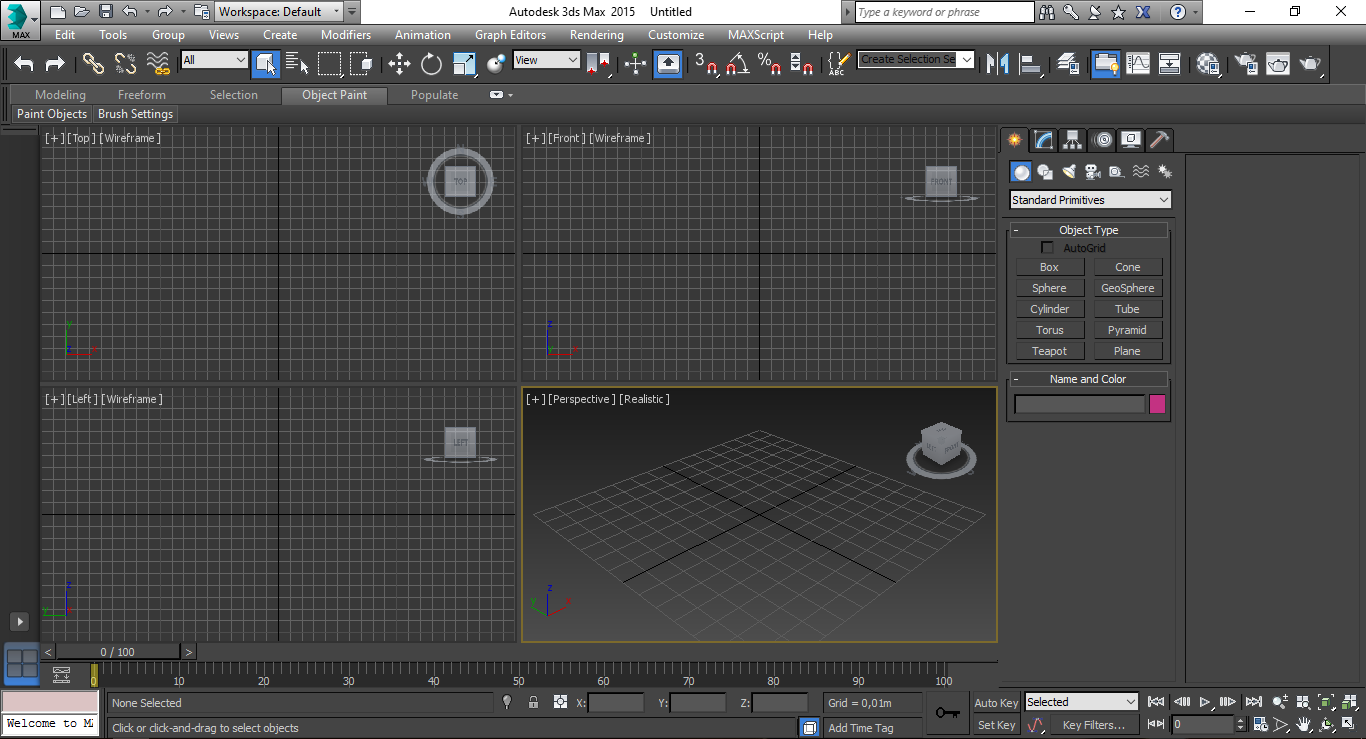Select the Lights category icon
This screenshot has width=1366, height=739.
tap(1069, 172)
